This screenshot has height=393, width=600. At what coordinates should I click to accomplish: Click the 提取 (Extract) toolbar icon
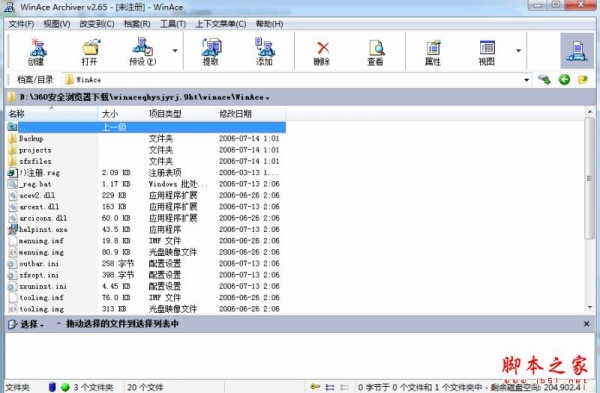[x=211, y=51]
